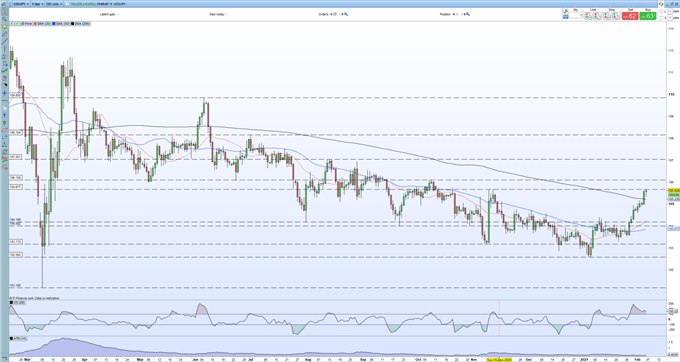Click the black SMA (200) swatch

(72, 24)
